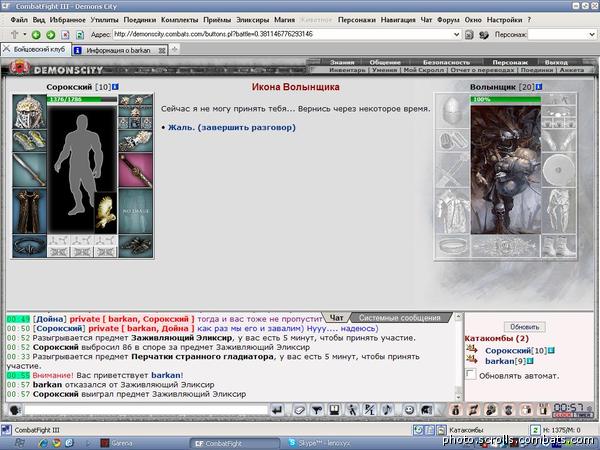Click Skype taskbar button
Screen dimensions: 600x450
pyautogui.click(x=320, y=443)
